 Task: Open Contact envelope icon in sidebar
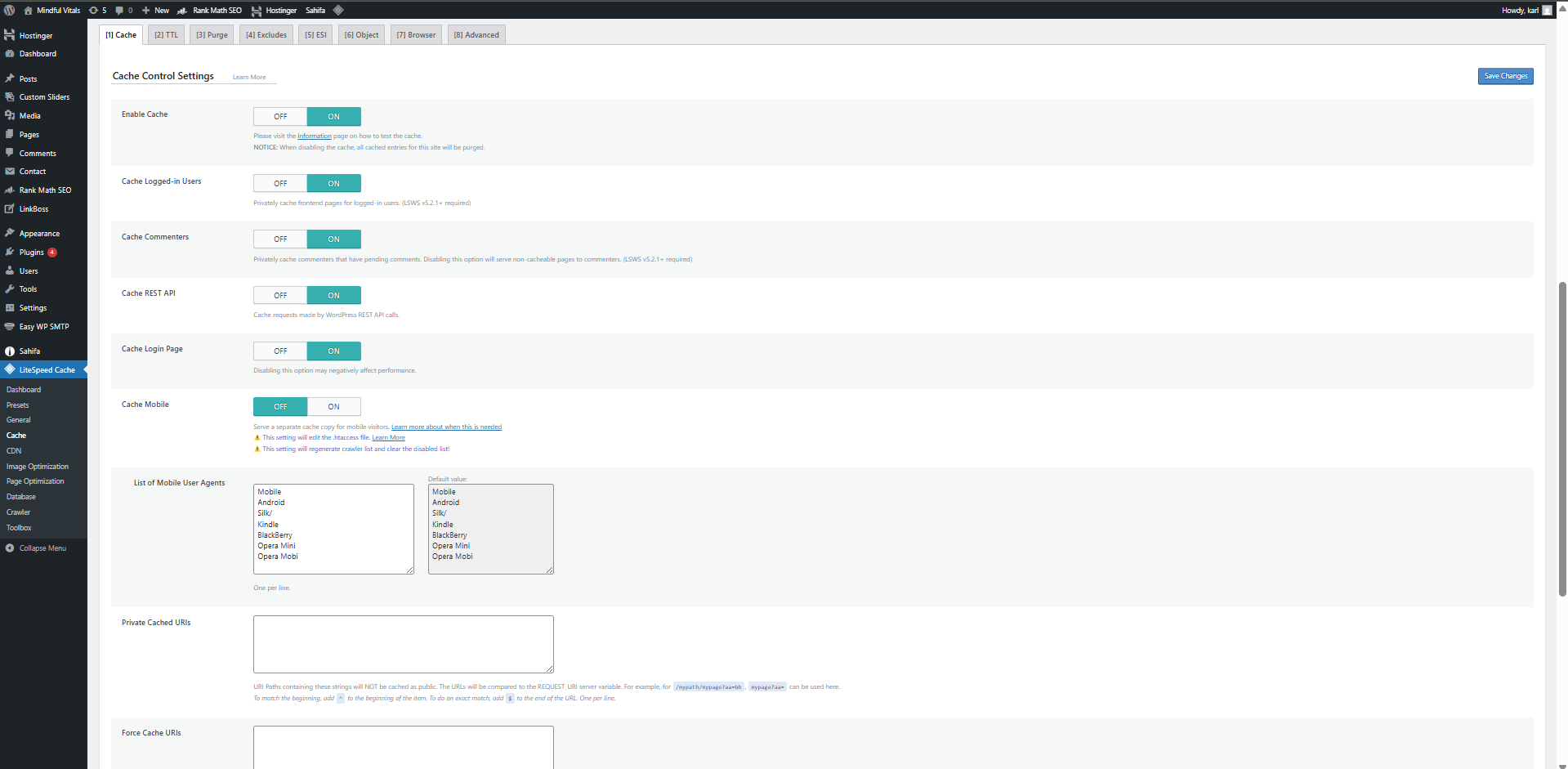[x=10, y=171]
